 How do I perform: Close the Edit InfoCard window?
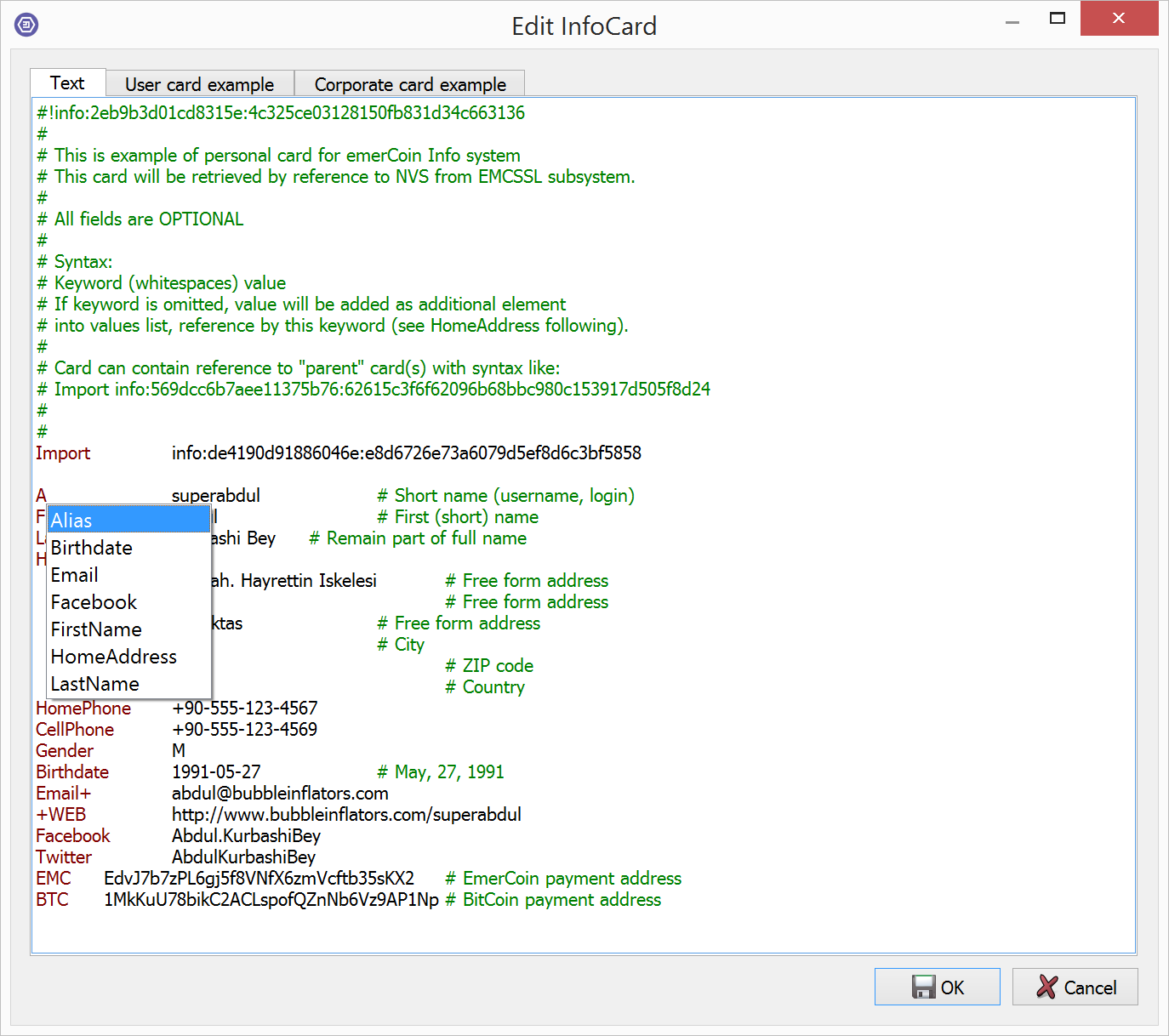(x=1119, y=18)
